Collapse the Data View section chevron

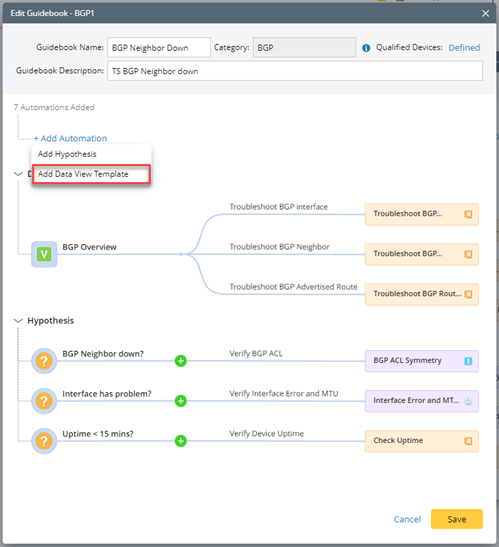[x=18, y=174]
